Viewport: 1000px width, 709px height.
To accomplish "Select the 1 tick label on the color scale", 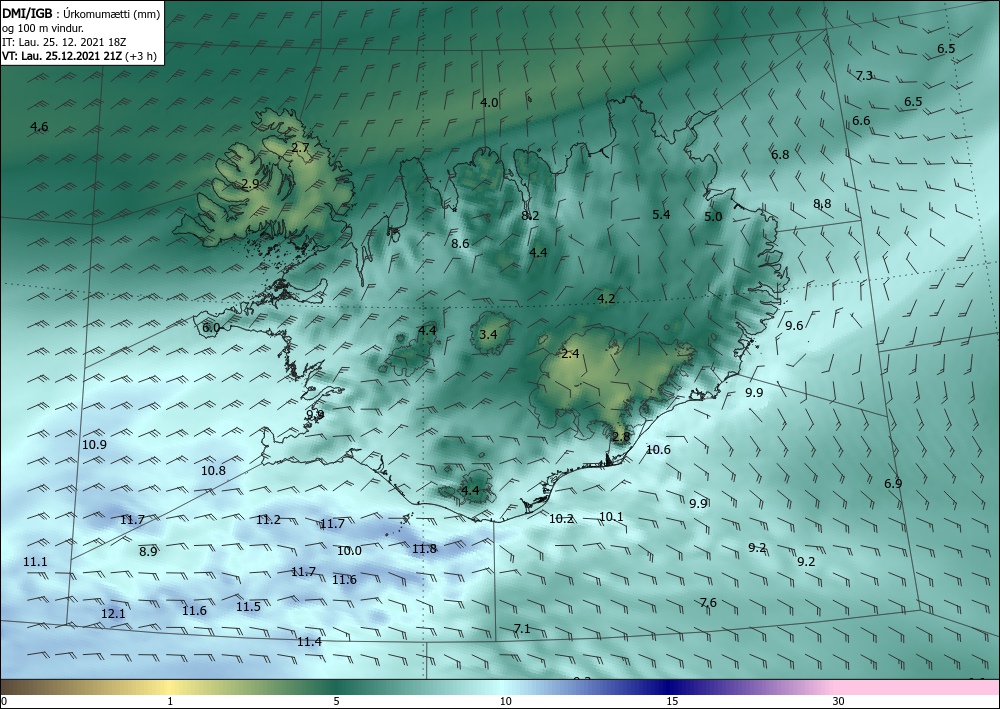I will [170, 701].
